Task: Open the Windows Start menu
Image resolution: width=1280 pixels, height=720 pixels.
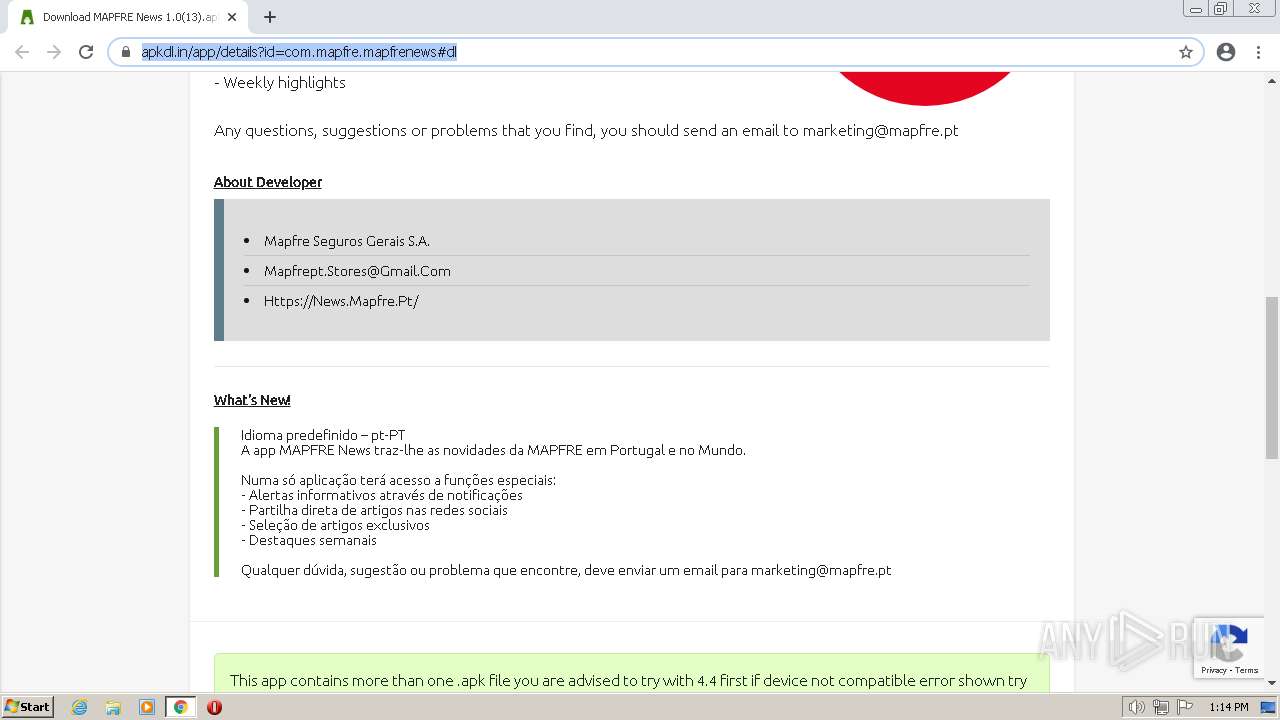Action: coord(28,707)
